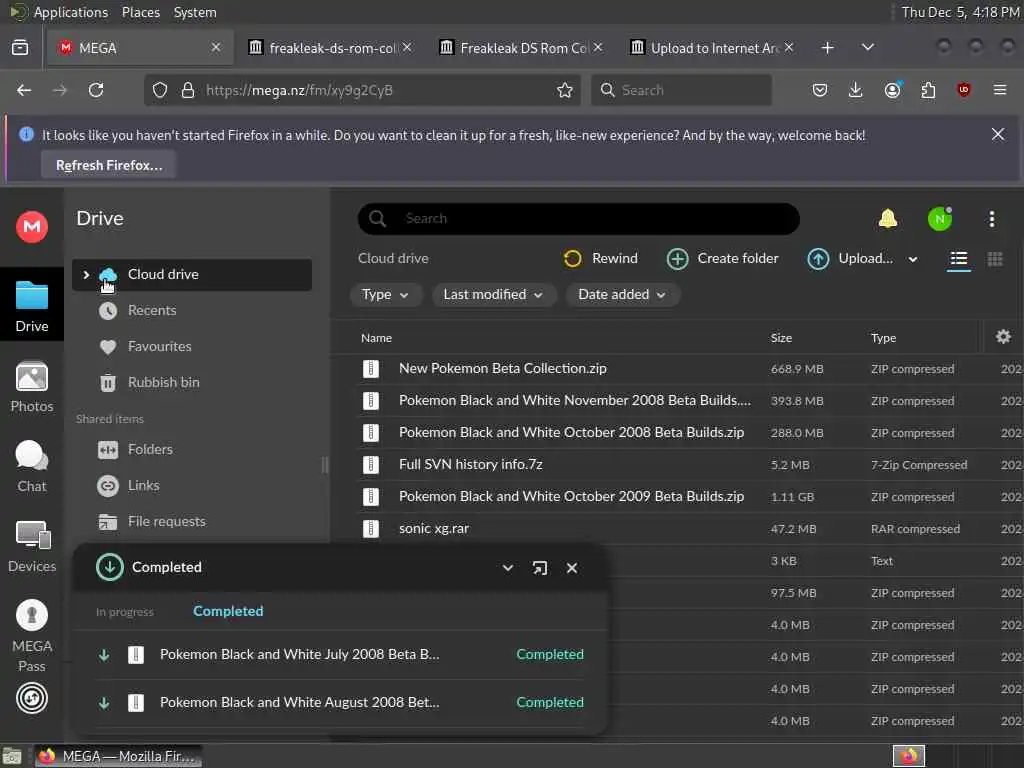Click the padlock site info icon
The image size is (1024, 768).
pos(188,90)
